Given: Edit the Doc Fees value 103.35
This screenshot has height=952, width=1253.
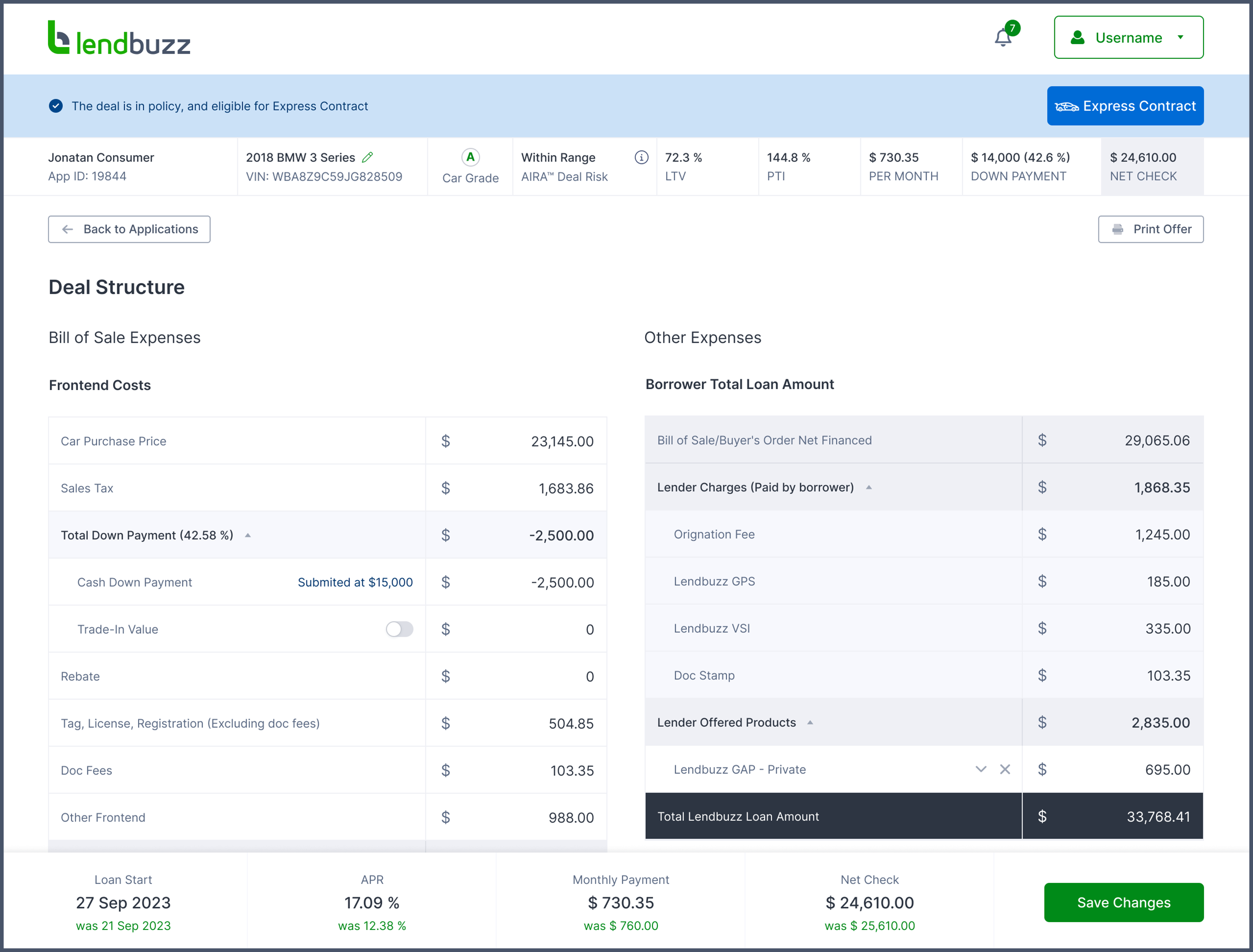Looking at the screenshot, I should (516, 770).
